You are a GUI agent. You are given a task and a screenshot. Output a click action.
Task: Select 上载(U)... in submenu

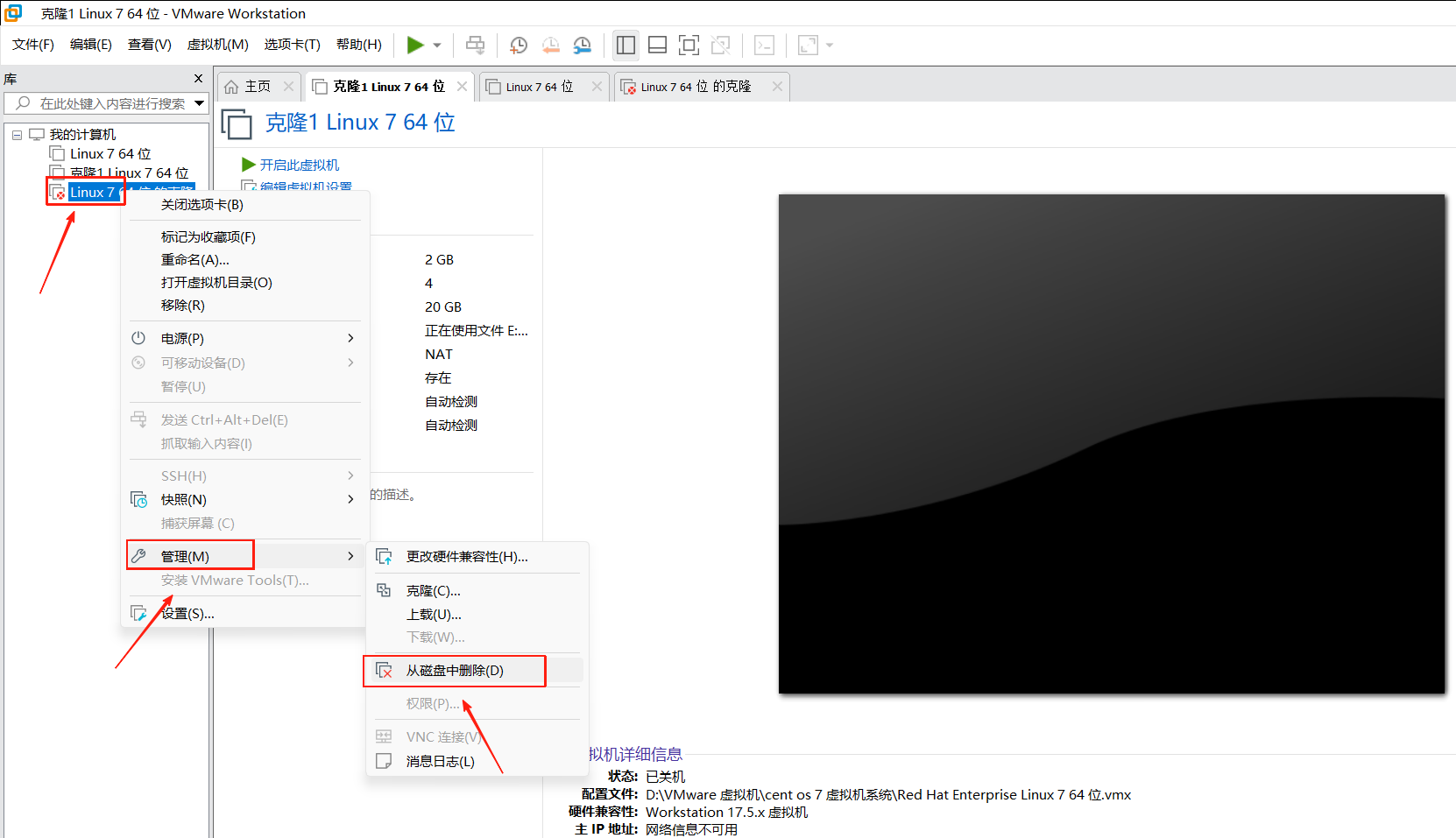[x=477, y=615]
